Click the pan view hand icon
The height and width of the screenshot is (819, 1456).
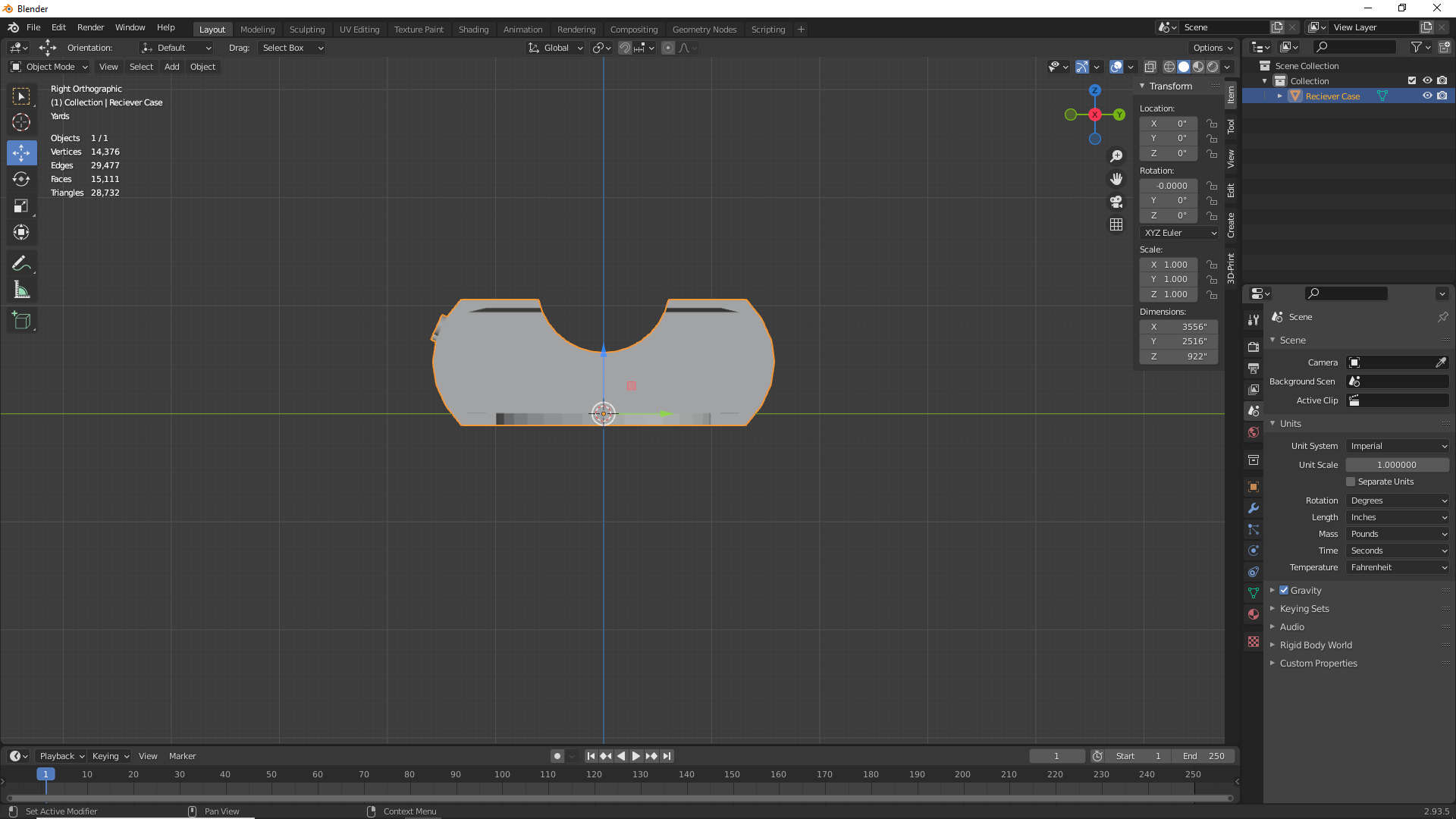[x=1116, y=179]
